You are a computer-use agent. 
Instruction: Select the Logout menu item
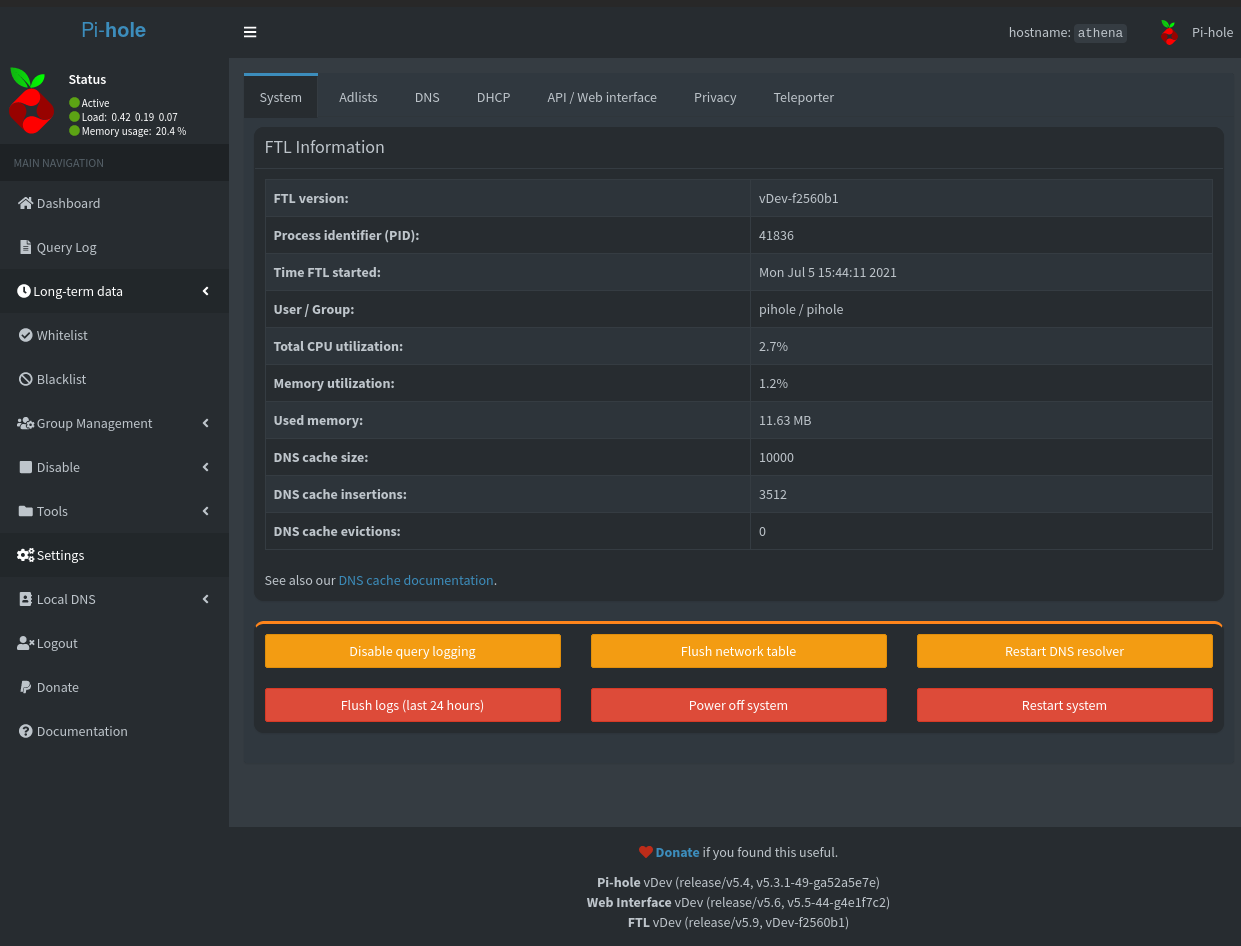pos(114,643)
